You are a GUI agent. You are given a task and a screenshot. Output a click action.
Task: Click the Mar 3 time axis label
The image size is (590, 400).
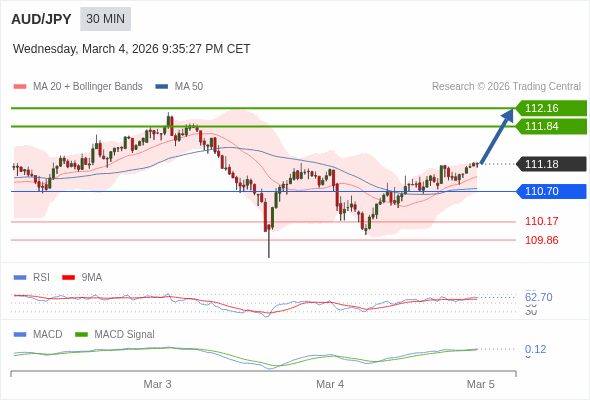pos(157,384)
